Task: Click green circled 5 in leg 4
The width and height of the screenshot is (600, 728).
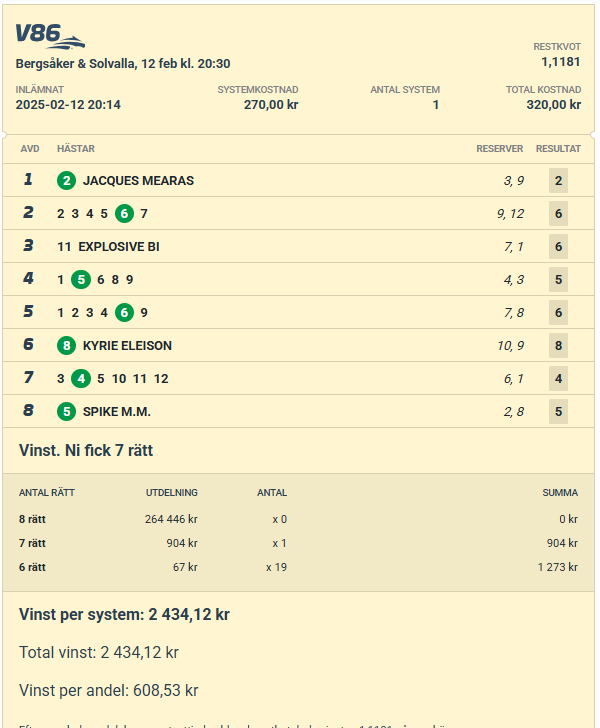Action: pyautogui.click(x=81, y=280)
